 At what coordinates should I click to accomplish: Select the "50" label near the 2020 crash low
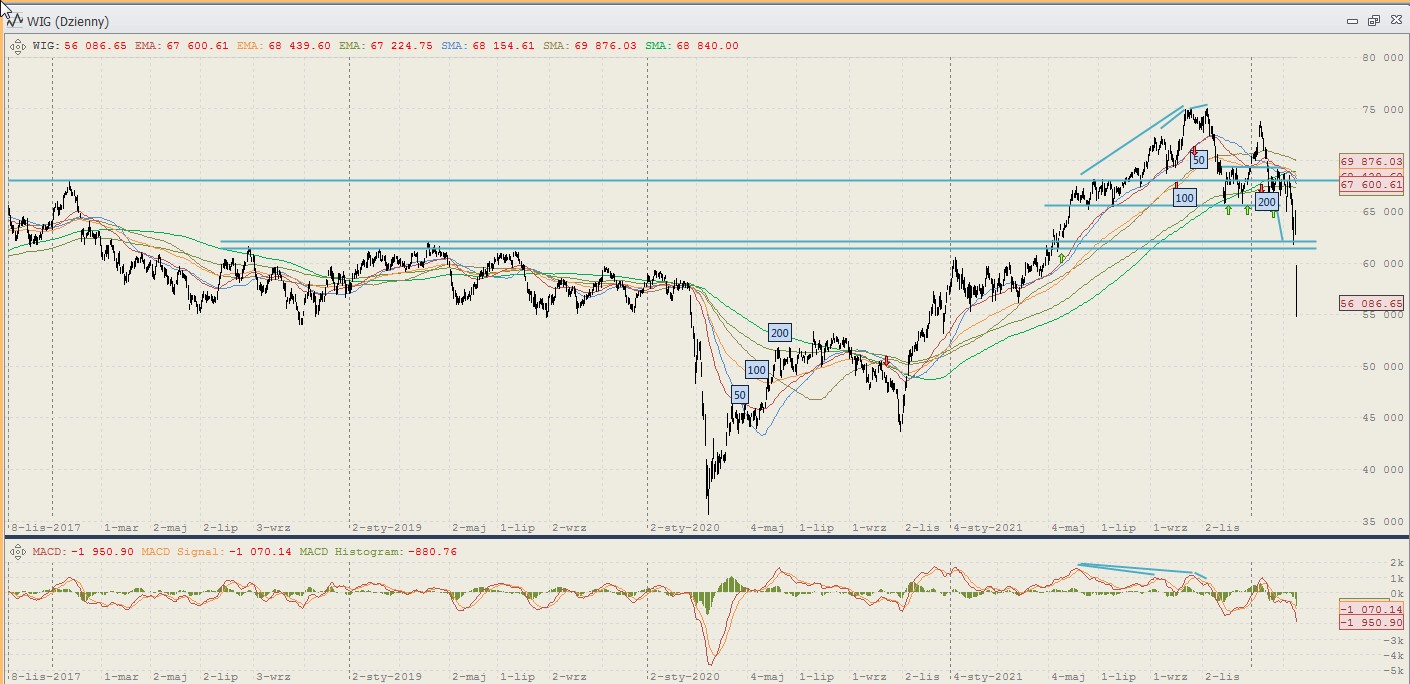tap(739, 395)
